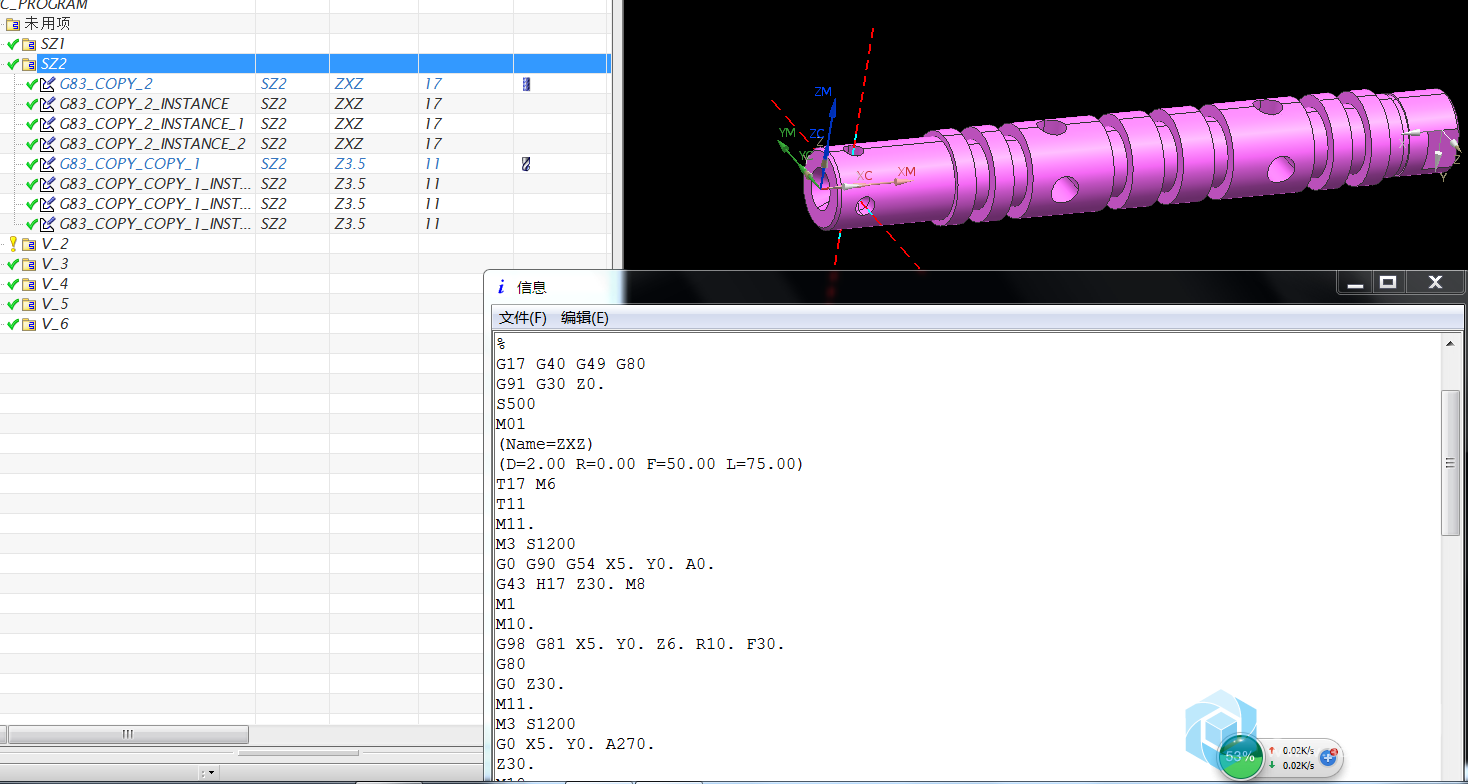Select operation G83_COPY_2_INSTANCE

[144, 104]
